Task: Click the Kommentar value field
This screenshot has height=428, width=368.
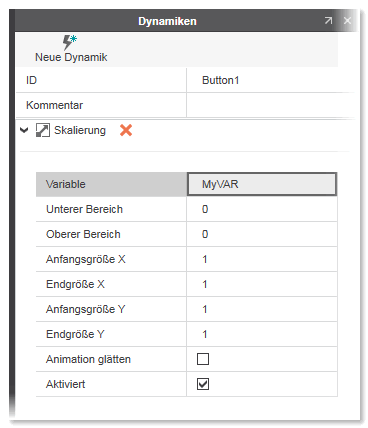Action: point(270,105)
